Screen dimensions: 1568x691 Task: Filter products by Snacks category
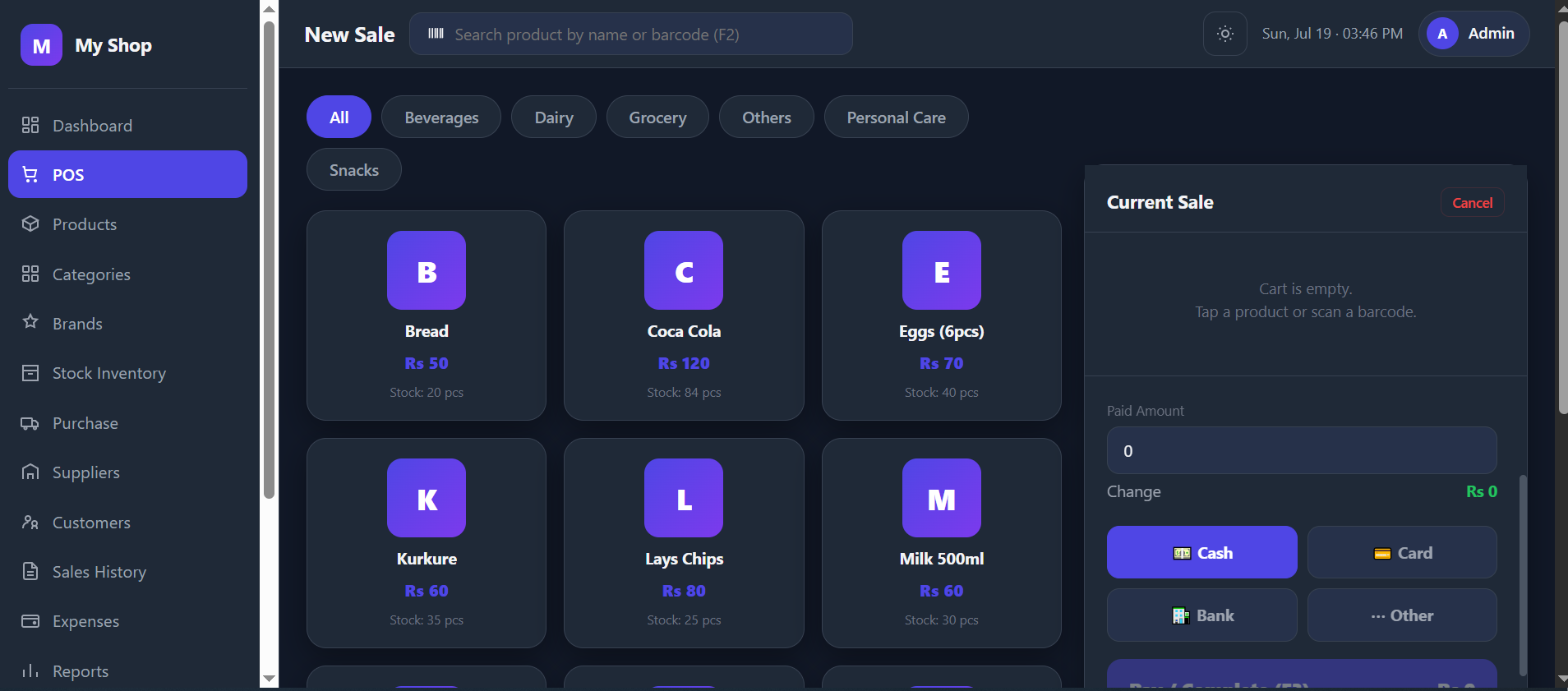coord(354,169)
